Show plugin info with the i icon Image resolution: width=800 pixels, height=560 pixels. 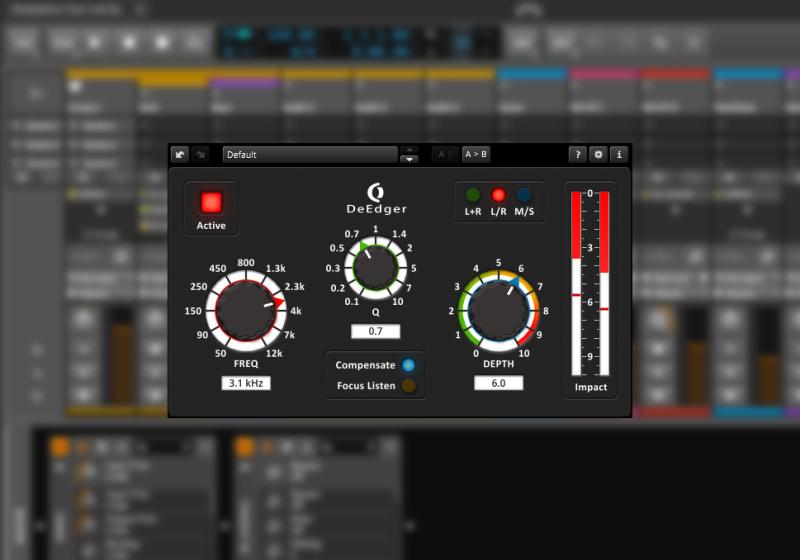point(619,154)
